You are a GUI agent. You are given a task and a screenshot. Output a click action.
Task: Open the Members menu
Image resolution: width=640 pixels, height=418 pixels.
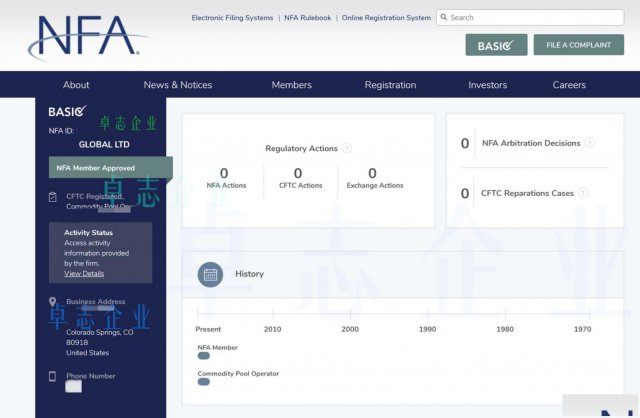[x=291, y=85]
